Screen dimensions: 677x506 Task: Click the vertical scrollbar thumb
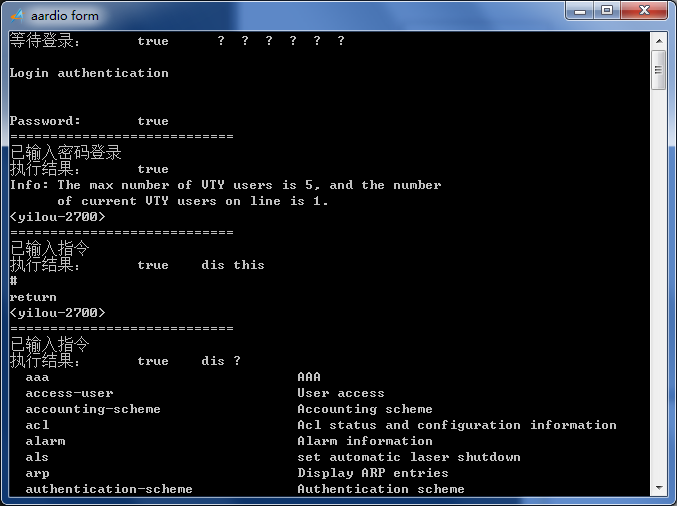point(659,70)
